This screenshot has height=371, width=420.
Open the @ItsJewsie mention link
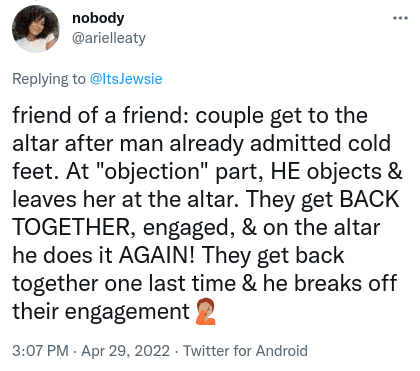point(126,79)
